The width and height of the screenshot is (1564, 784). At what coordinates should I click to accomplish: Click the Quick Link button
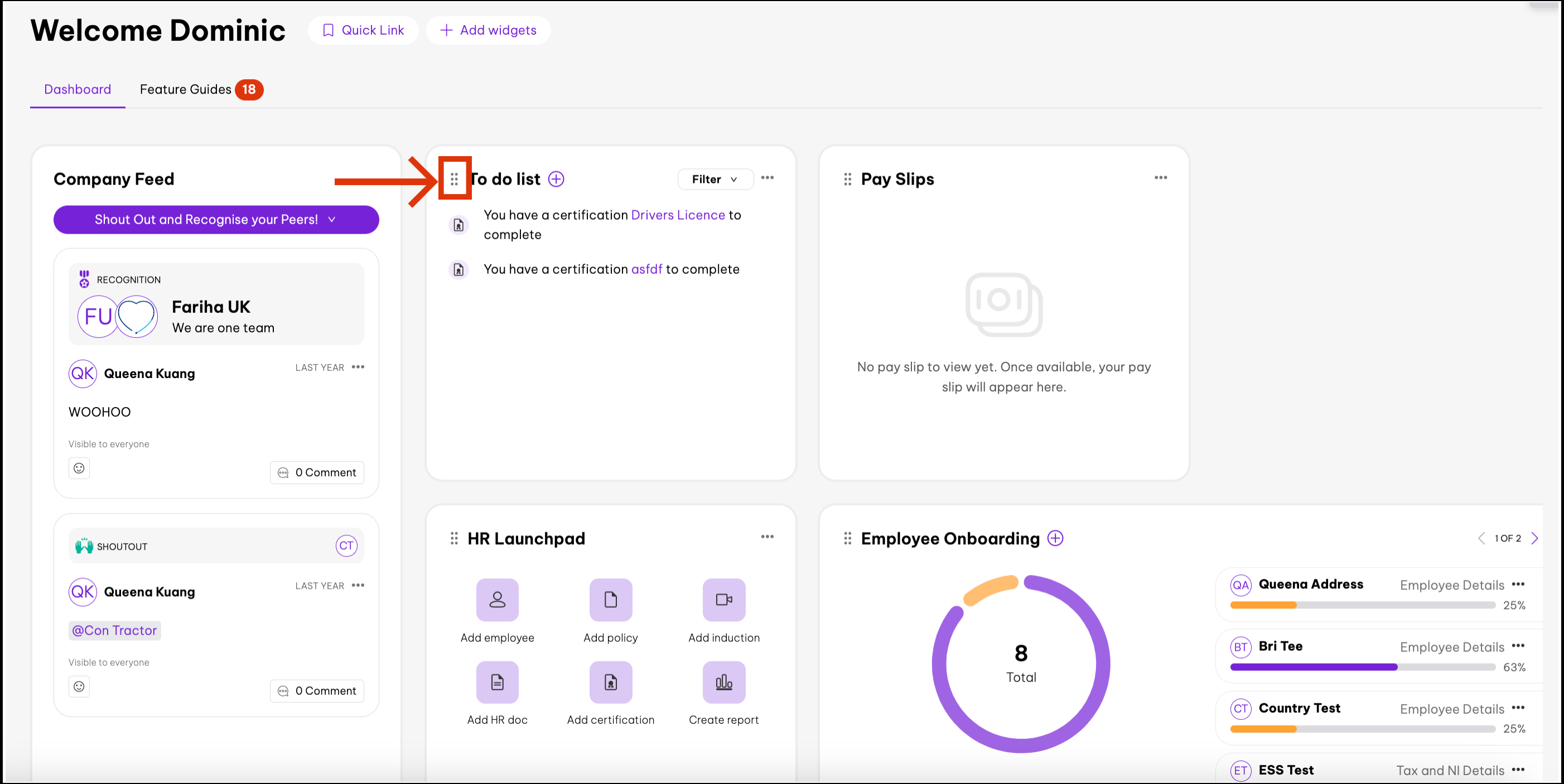click(363, 30)
